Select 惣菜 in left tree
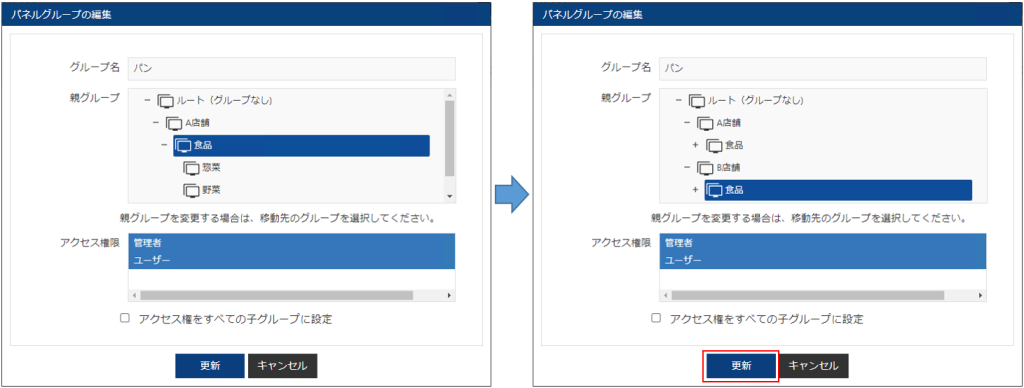 211,168
